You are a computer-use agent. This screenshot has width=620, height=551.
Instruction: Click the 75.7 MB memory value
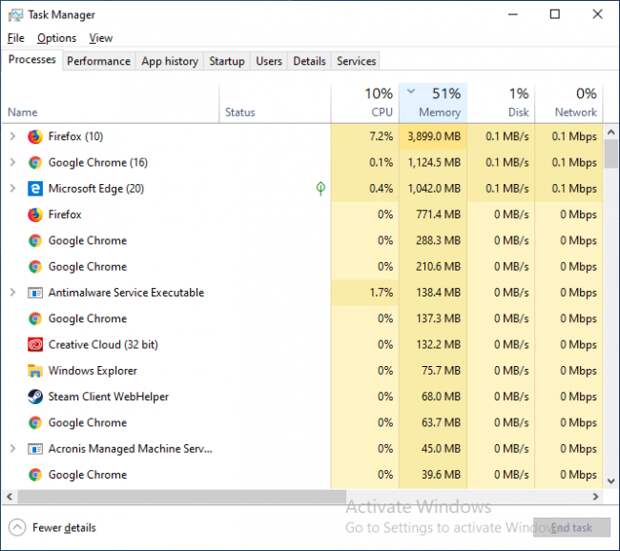pos(441,371)
